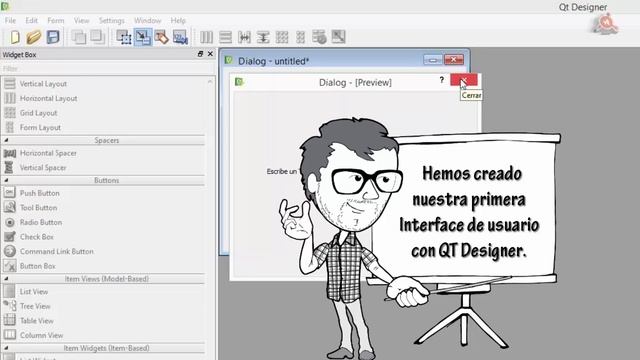
Task: Open the Edit menu
Action: (x=31, y=20)
